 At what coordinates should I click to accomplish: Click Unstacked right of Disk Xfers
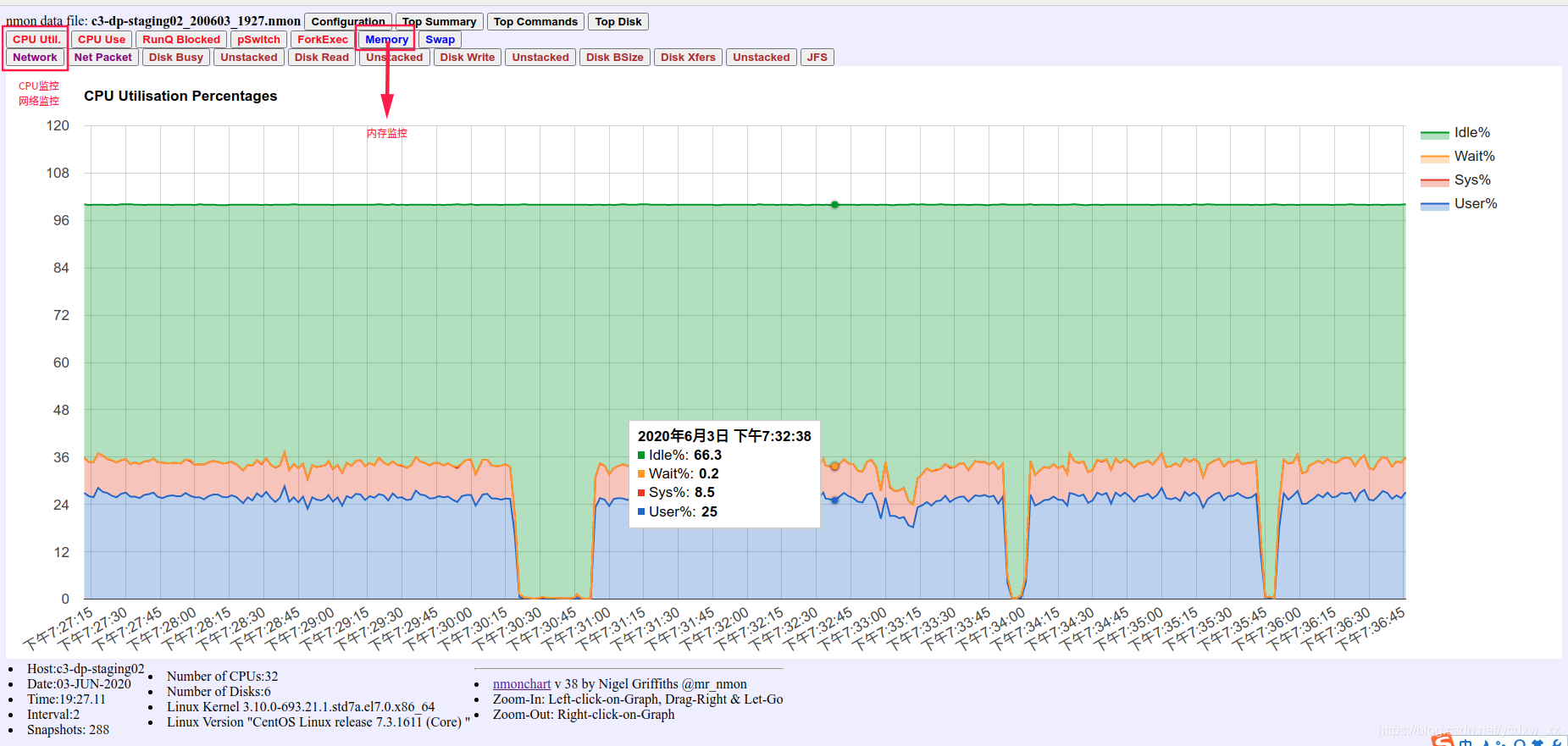point(762,58)
